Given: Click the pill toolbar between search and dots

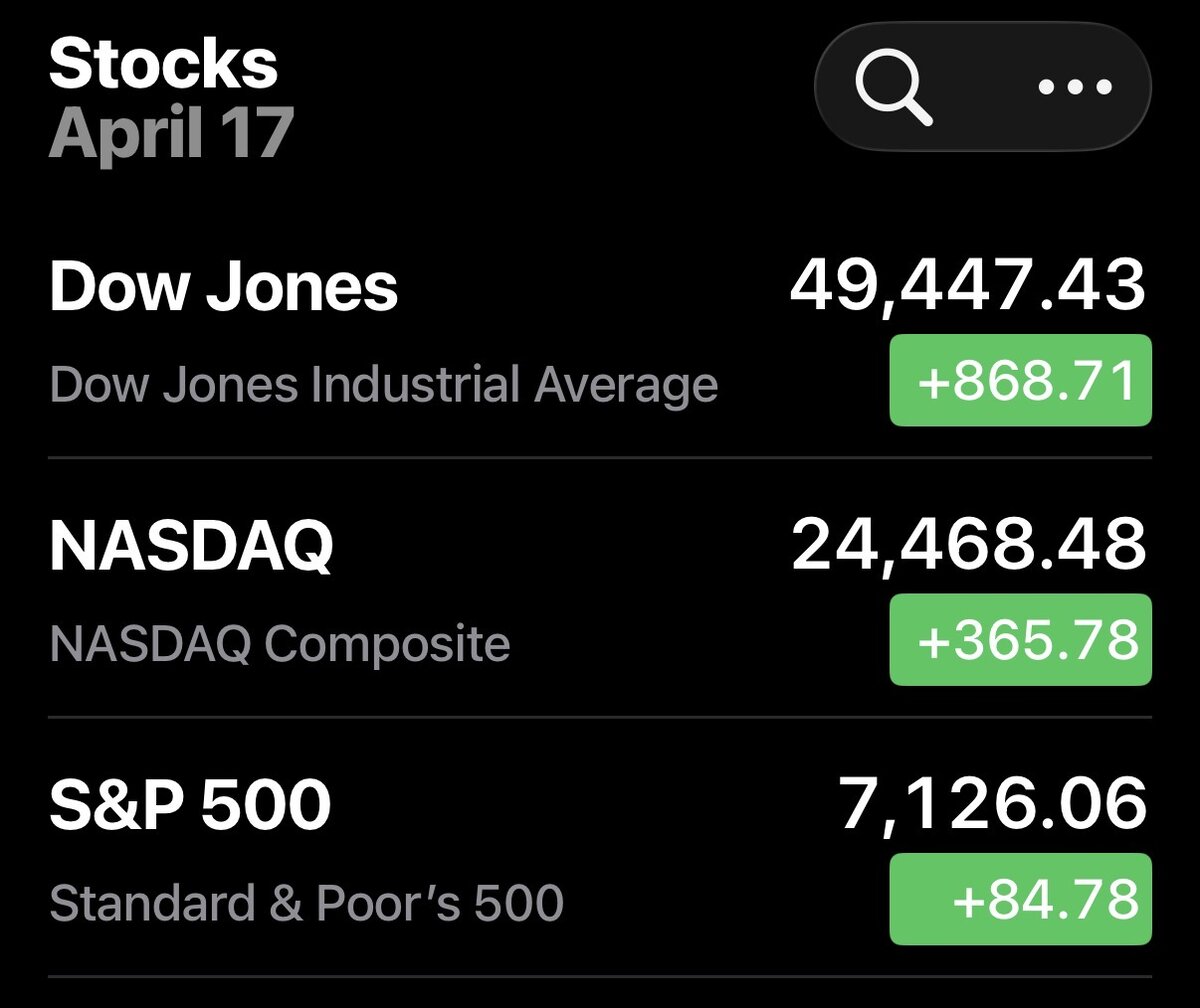Looking at the screenshot, I should coord(985,87).
